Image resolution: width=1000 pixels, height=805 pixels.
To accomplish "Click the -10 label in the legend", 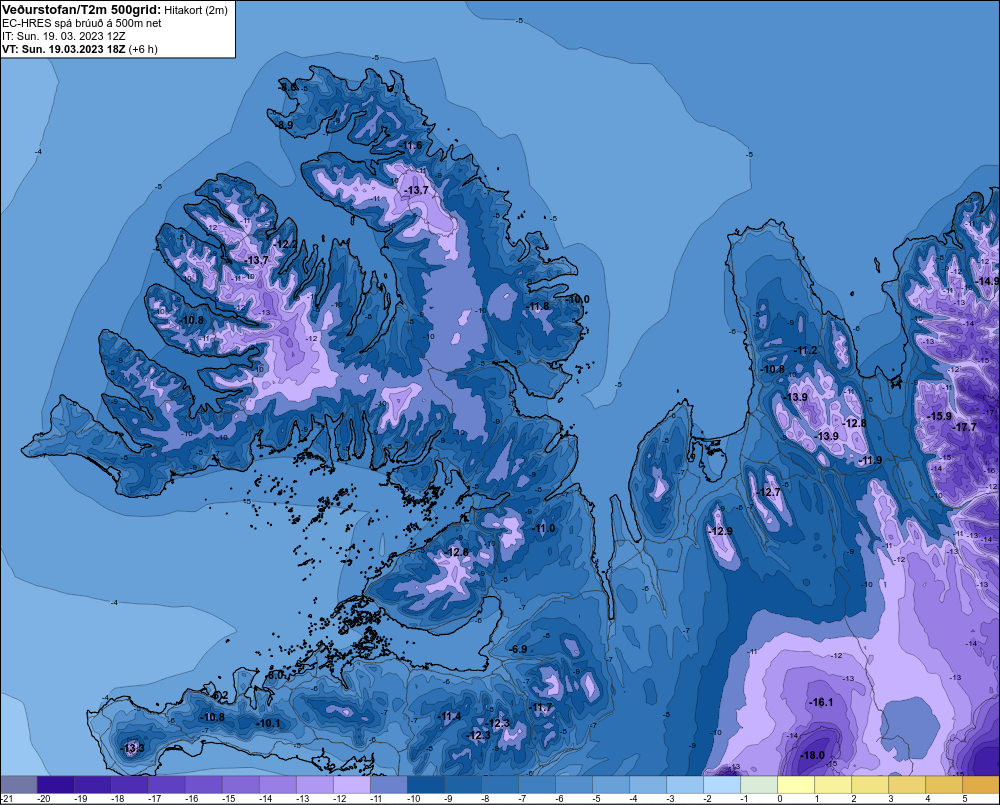I will point(414,799).
